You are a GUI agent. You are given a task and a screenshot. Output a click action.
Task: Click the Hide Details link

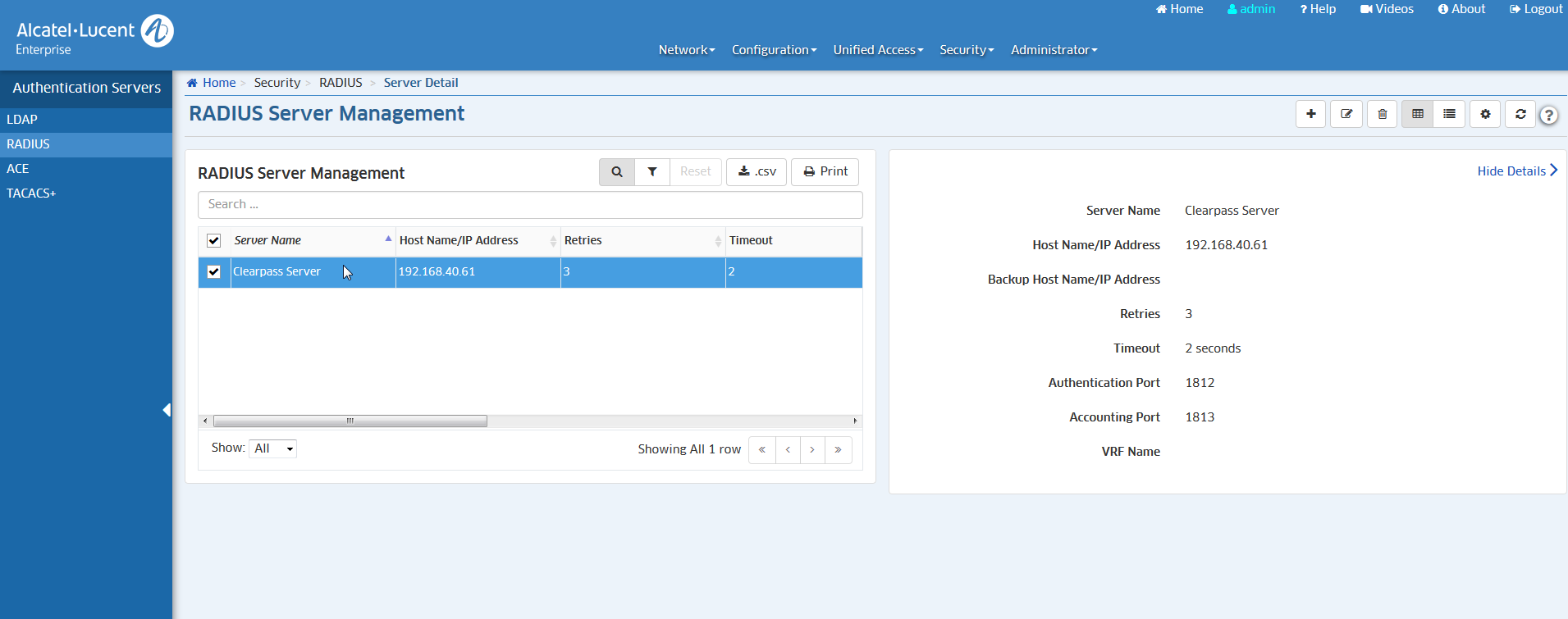click(x=1516, y=171)
